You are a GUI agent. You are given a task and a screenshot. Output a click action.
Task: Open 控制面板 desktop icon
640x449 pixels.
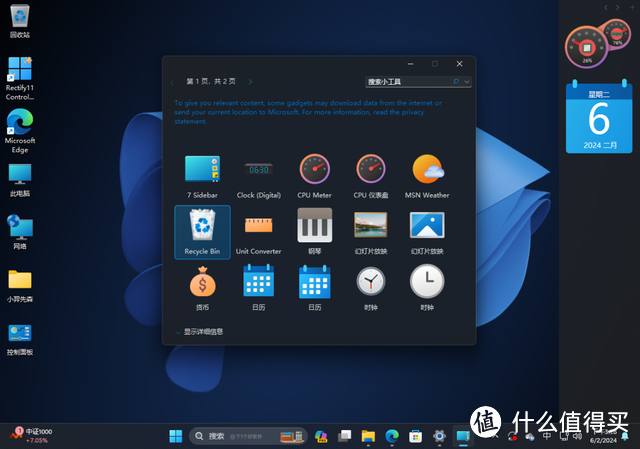pos(20,339)
